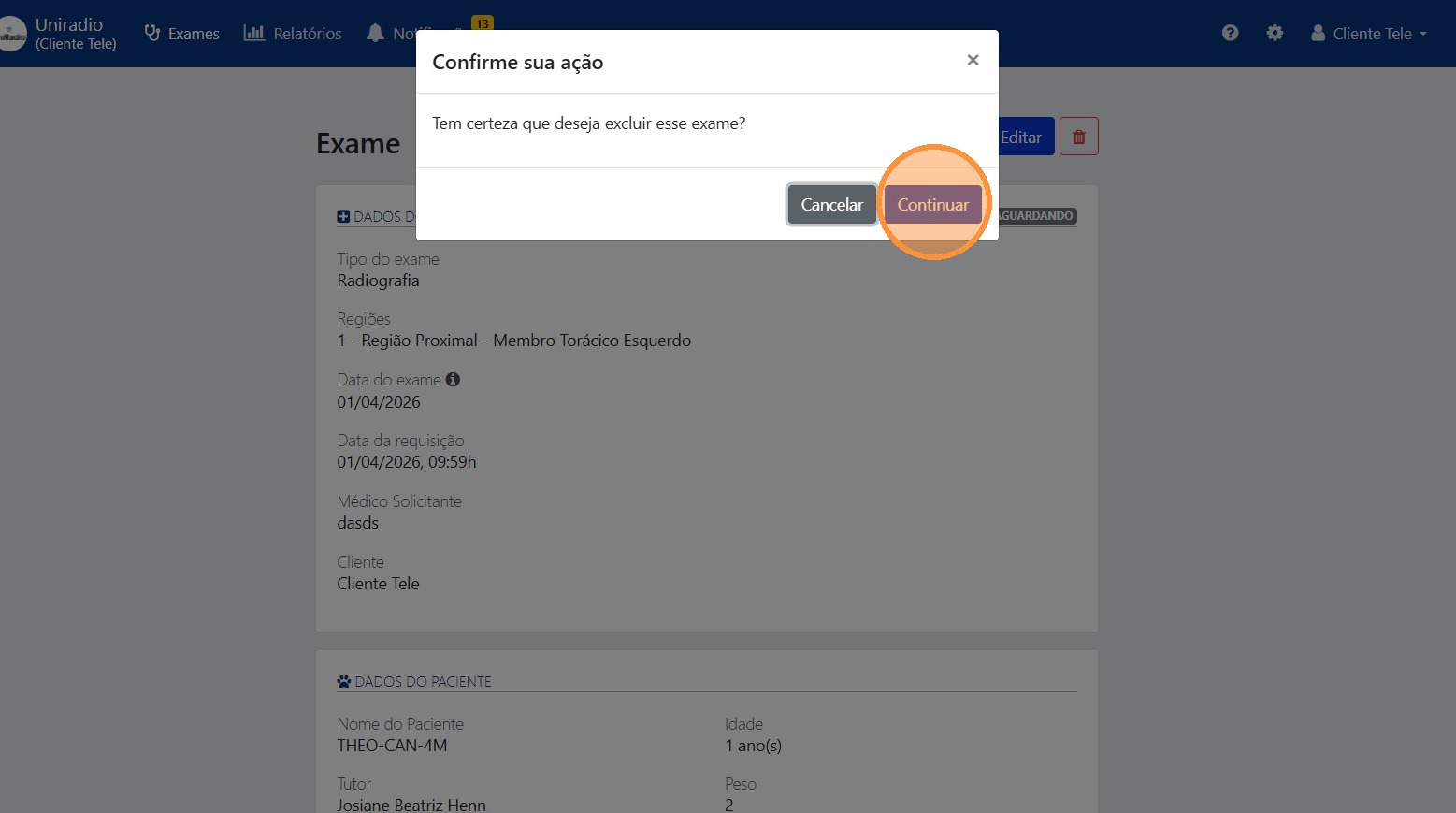Viewport: 1456px width, 813px height.
Task: Click the user icon next to Cliente Tele
Action: 1317,33
